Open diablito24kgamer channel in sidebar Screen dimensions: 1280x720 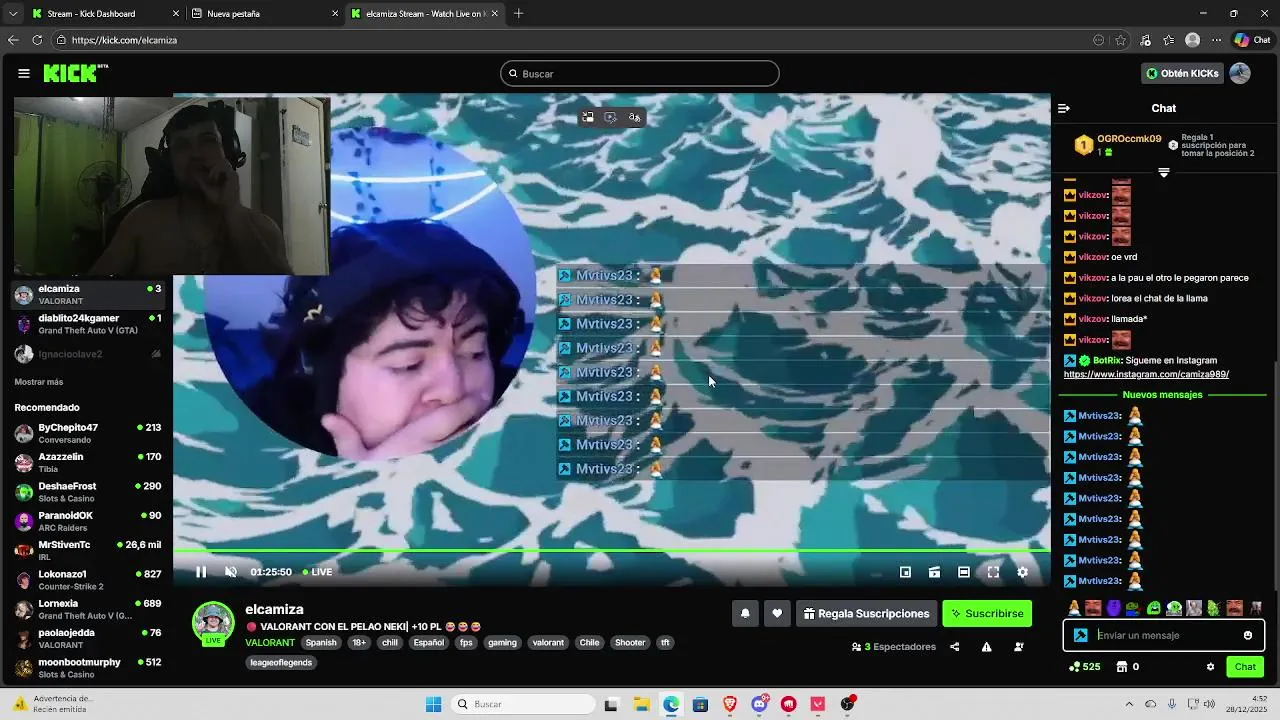[88, 324]
